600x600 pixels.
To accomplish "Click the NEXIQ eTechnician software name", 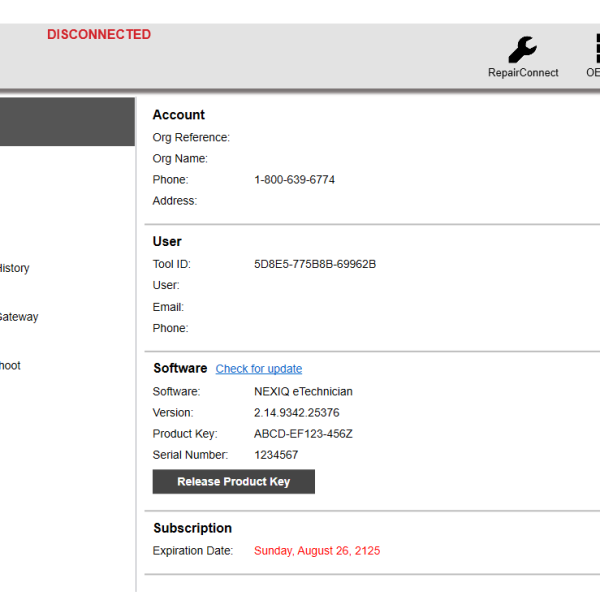I will pyautogui.click(x=303, y=392).
